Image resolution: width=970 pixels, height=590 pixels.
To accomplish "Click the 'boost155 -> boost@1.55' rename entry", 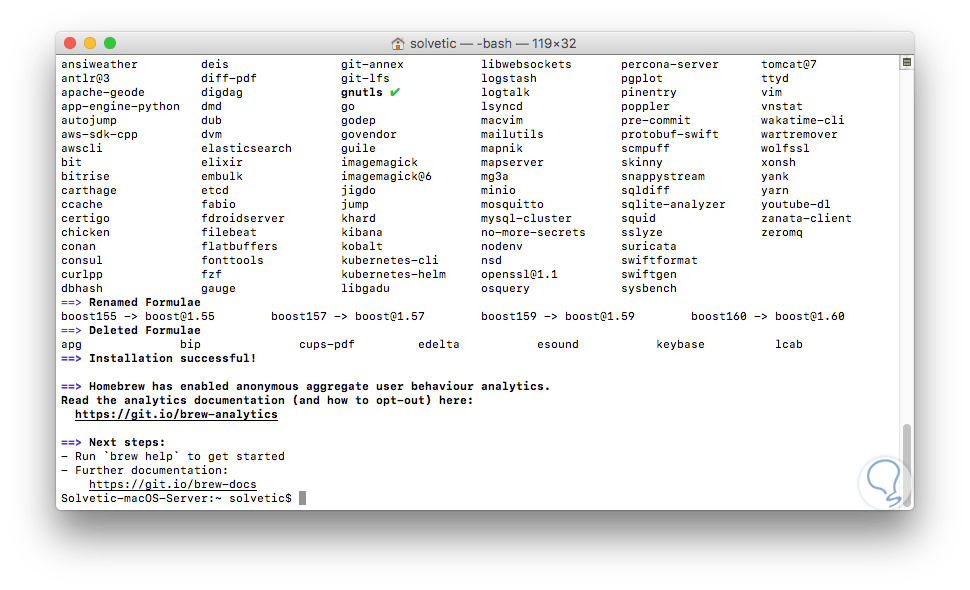I will [138, 316].
